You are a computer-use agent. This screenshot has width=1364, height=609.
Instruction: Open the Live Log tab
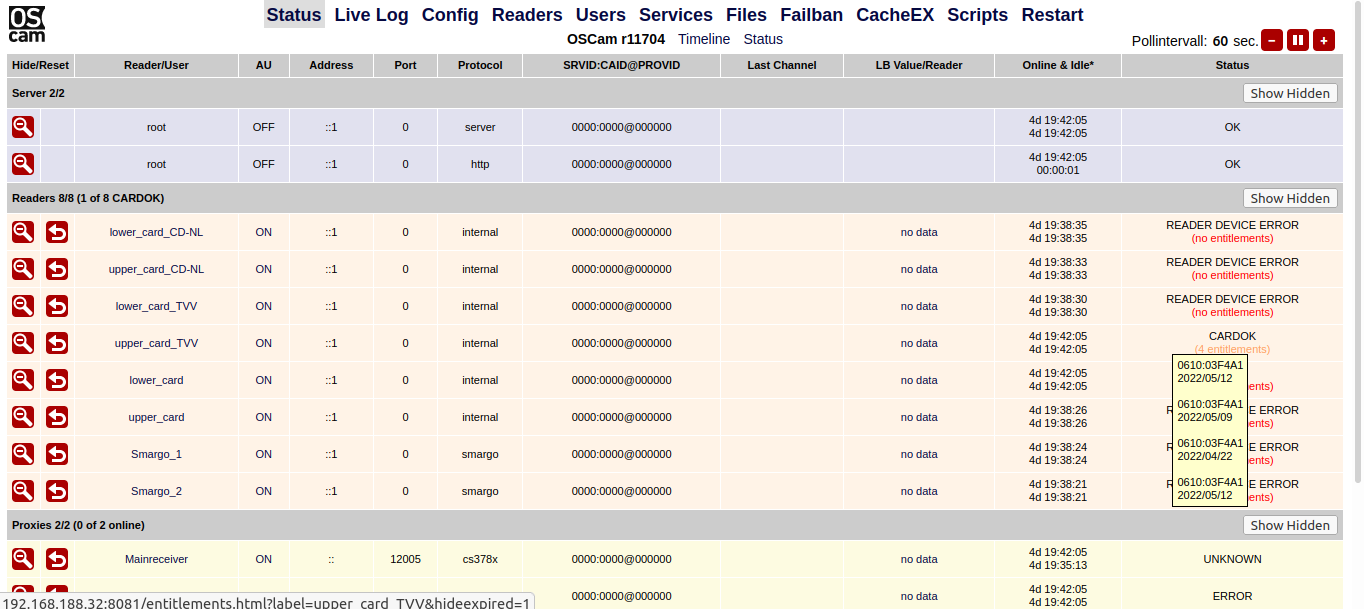(372, 15)
